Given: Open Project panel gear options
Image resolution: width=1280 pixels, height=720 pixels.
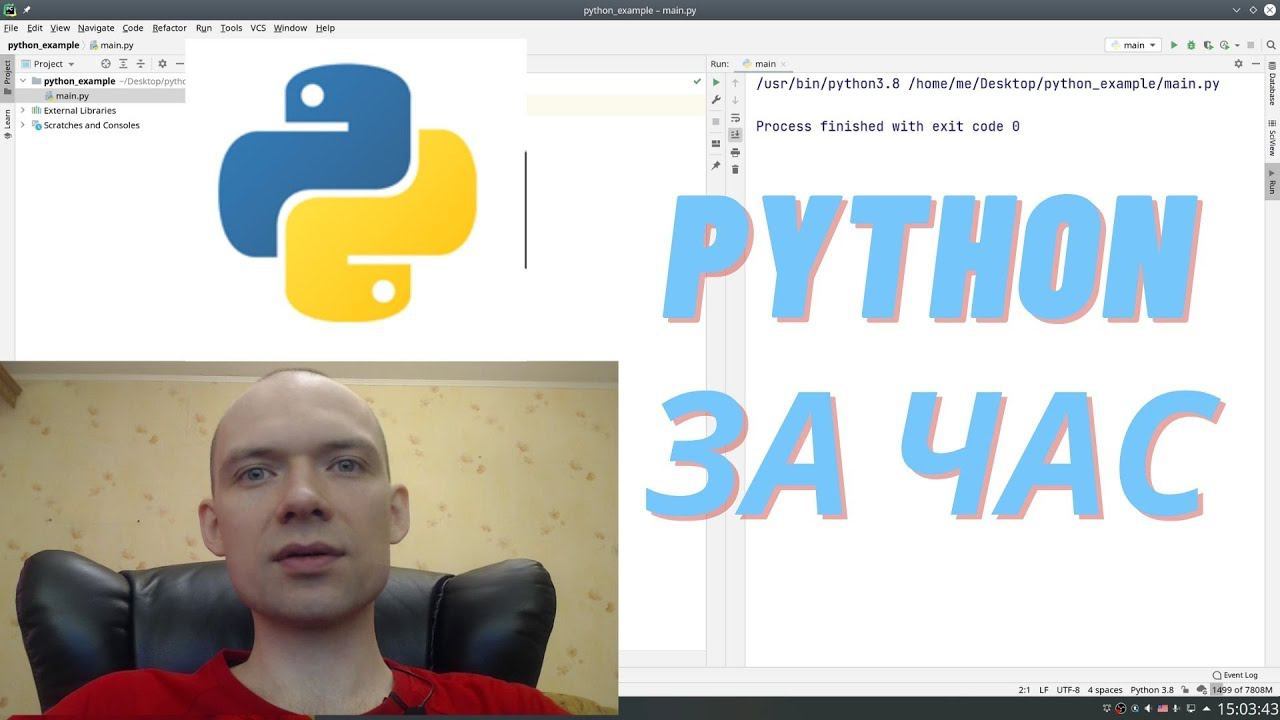Looking at the screenshot, I should (x=162, y=64).
